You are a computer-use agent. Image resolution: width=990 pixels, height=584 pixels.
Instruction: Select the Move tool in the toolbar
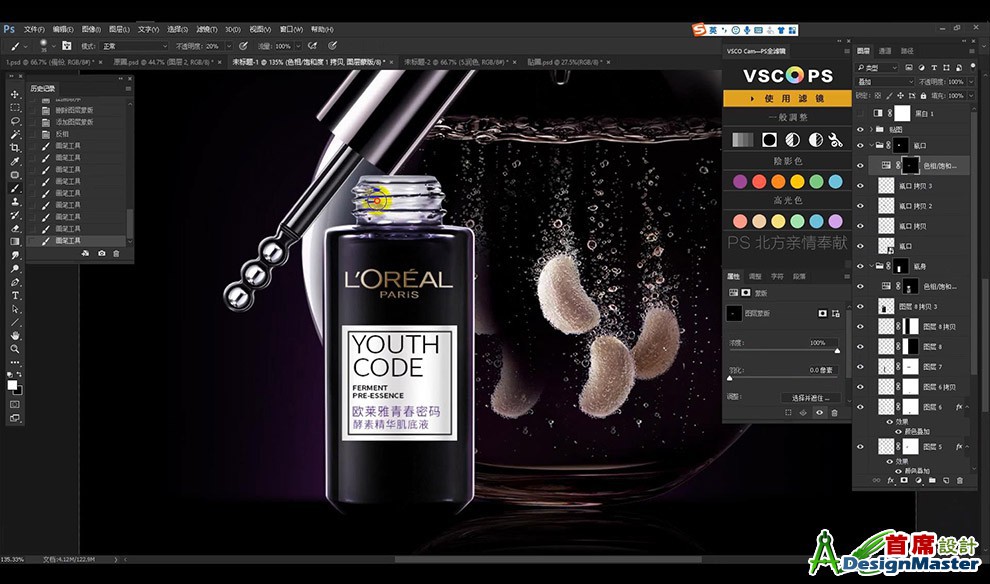15,94
